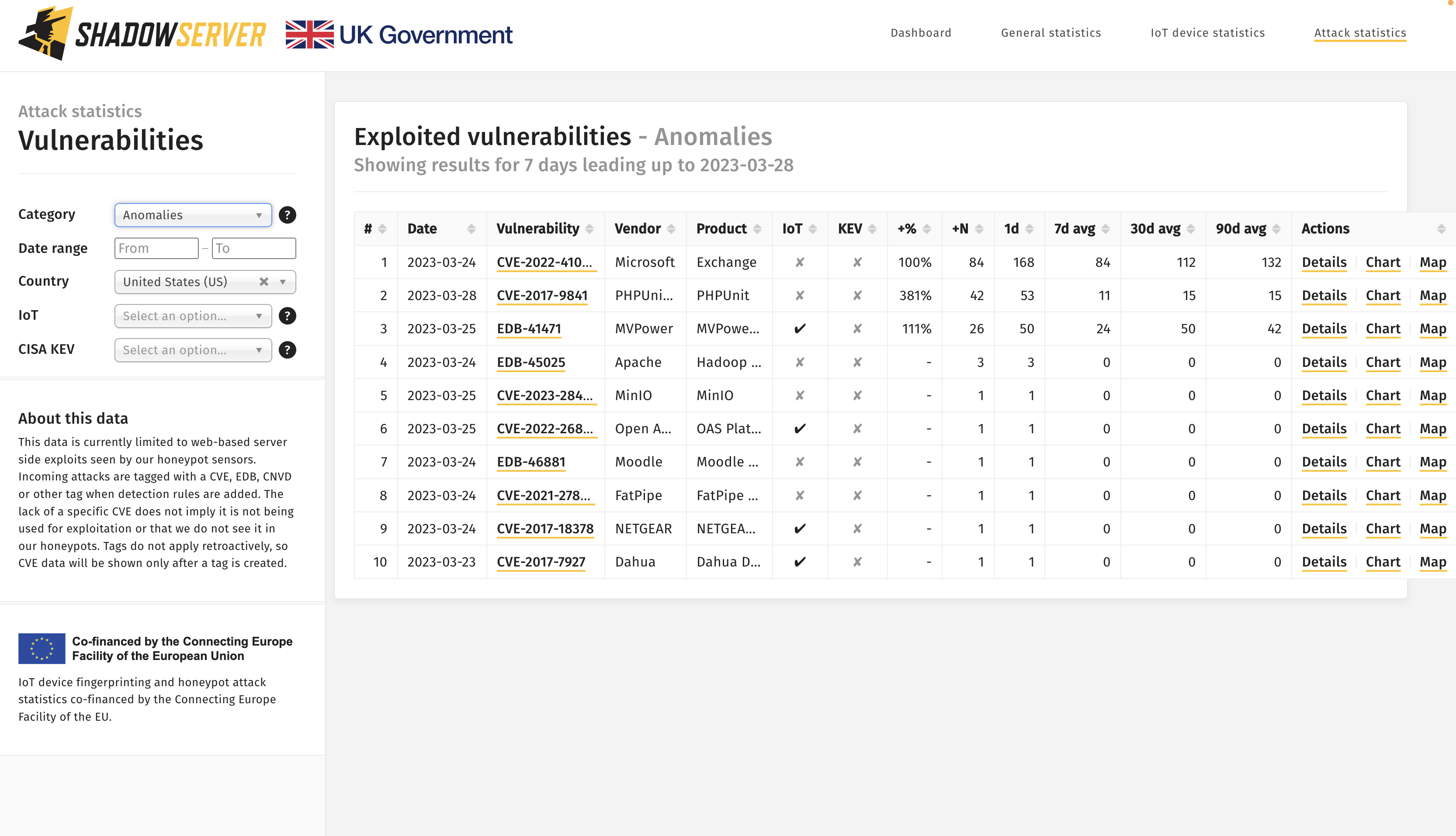View Map for MVPower row
Screen dimensions: 1456x836
click(x=1432, y=329)
